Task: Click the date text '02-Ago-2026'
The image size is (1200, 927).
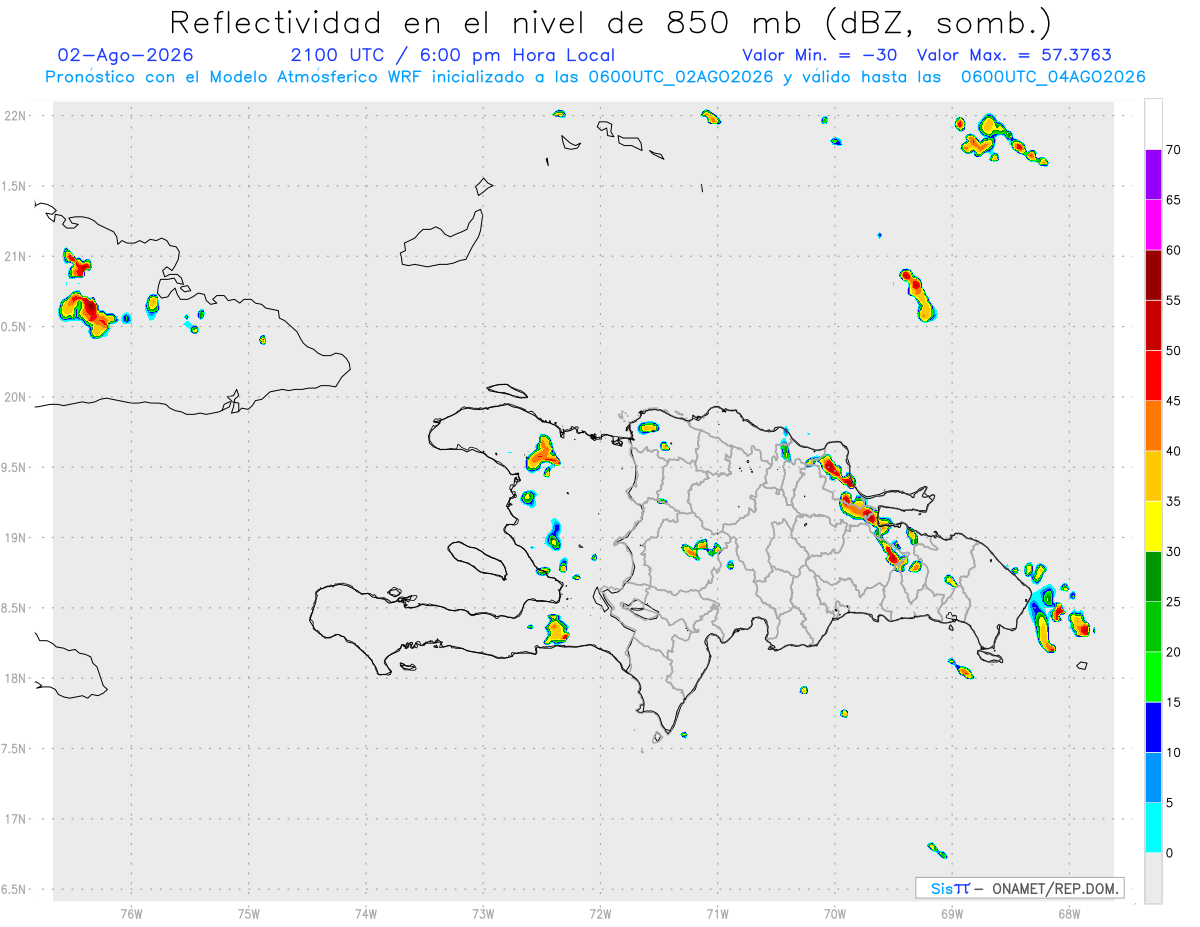Action: tap(126, 55)
